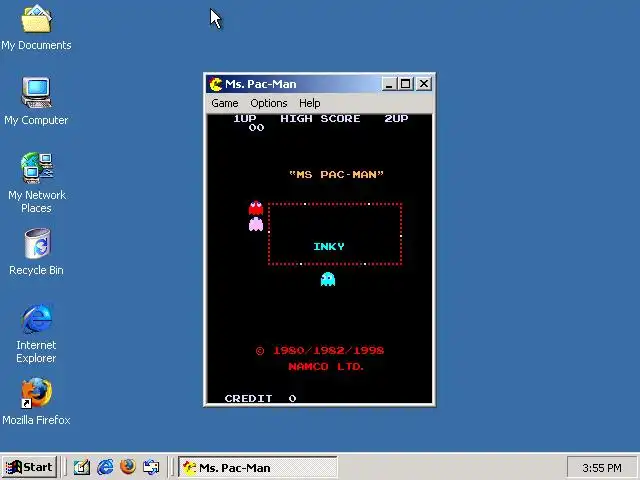Click the Start button
Image resolution: width=640 pixels, height=480 pixels.
(29, 467)
